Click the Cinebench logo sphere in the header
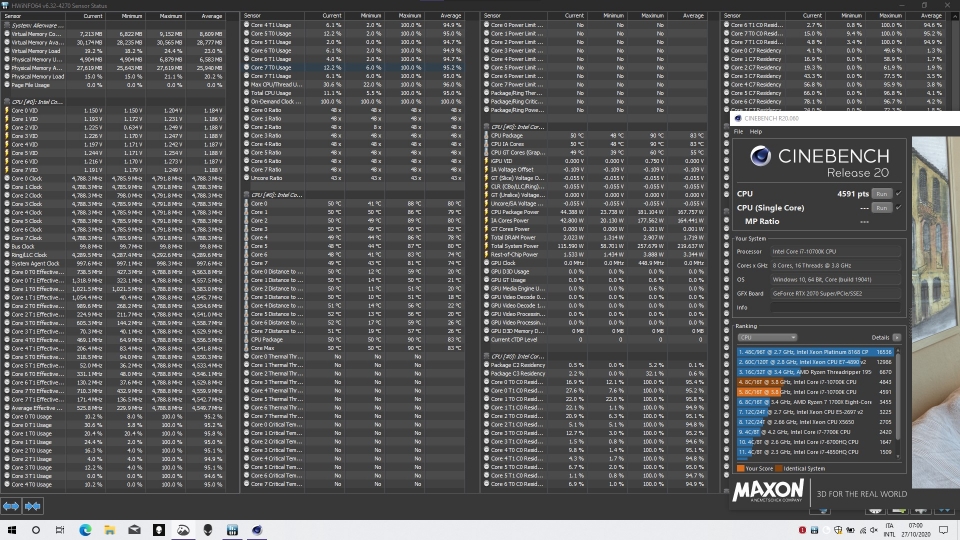Viewport: 960px width, 540px height. (x=760, y=157)
